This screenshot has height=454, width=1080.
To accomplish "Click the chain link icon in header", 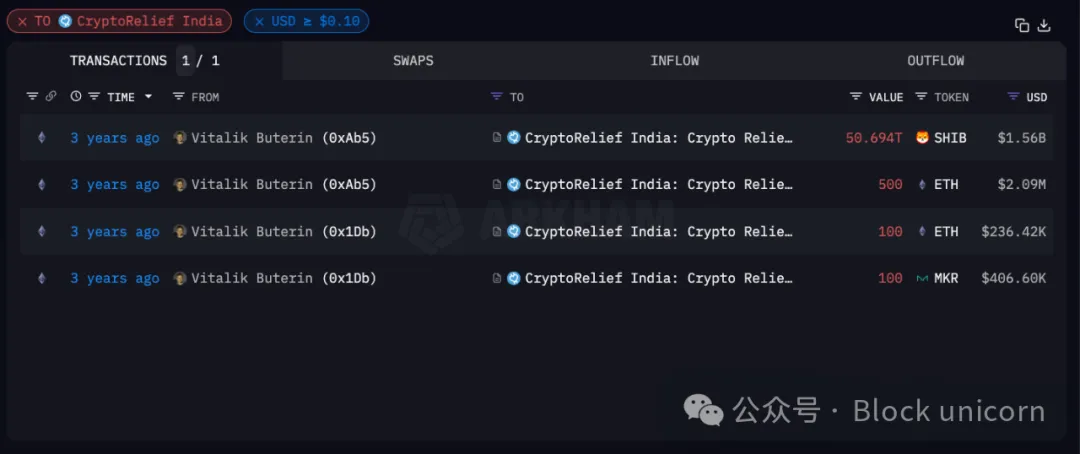I will 51,97.
